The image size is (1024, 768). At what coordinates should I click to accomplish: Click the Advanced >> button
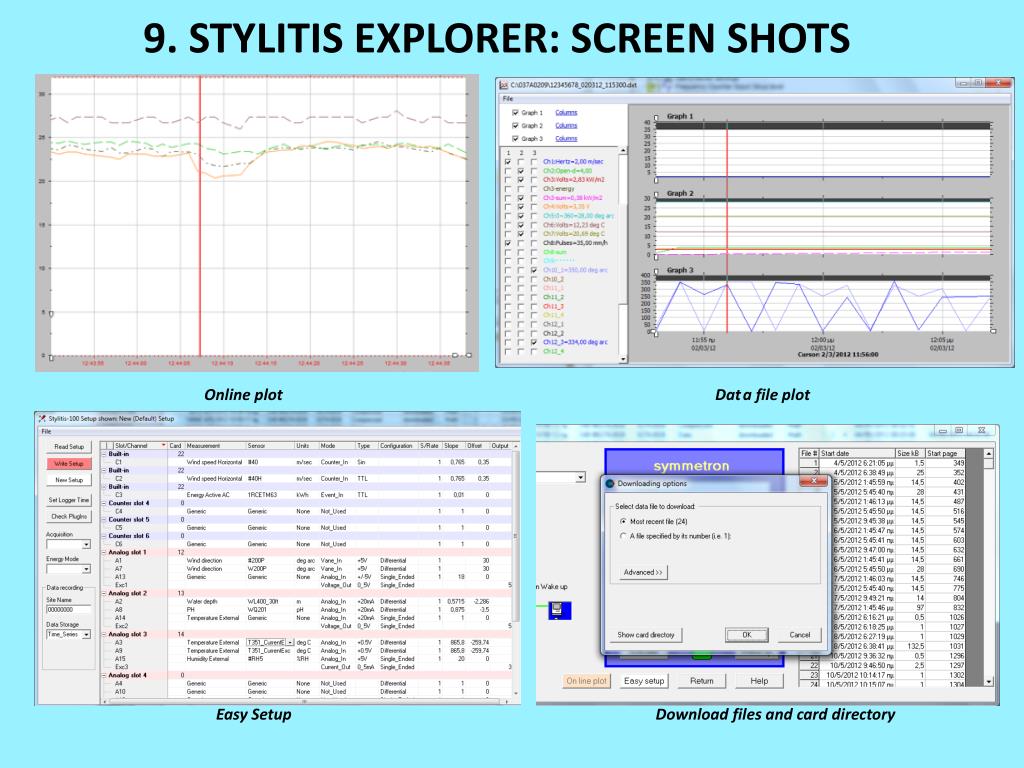coord(643,572)
